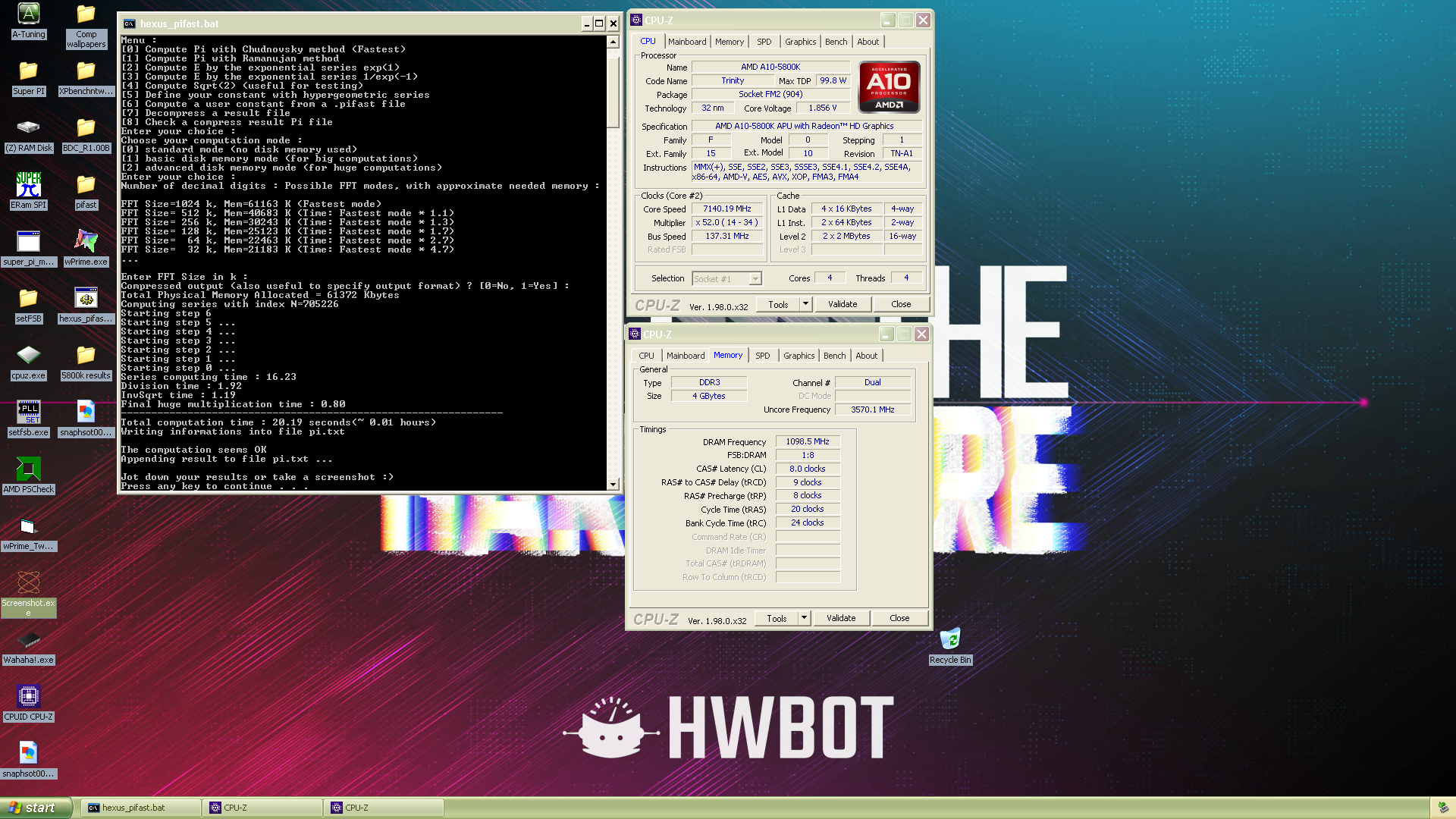Click Close button in lower CPU-Z

899,618
